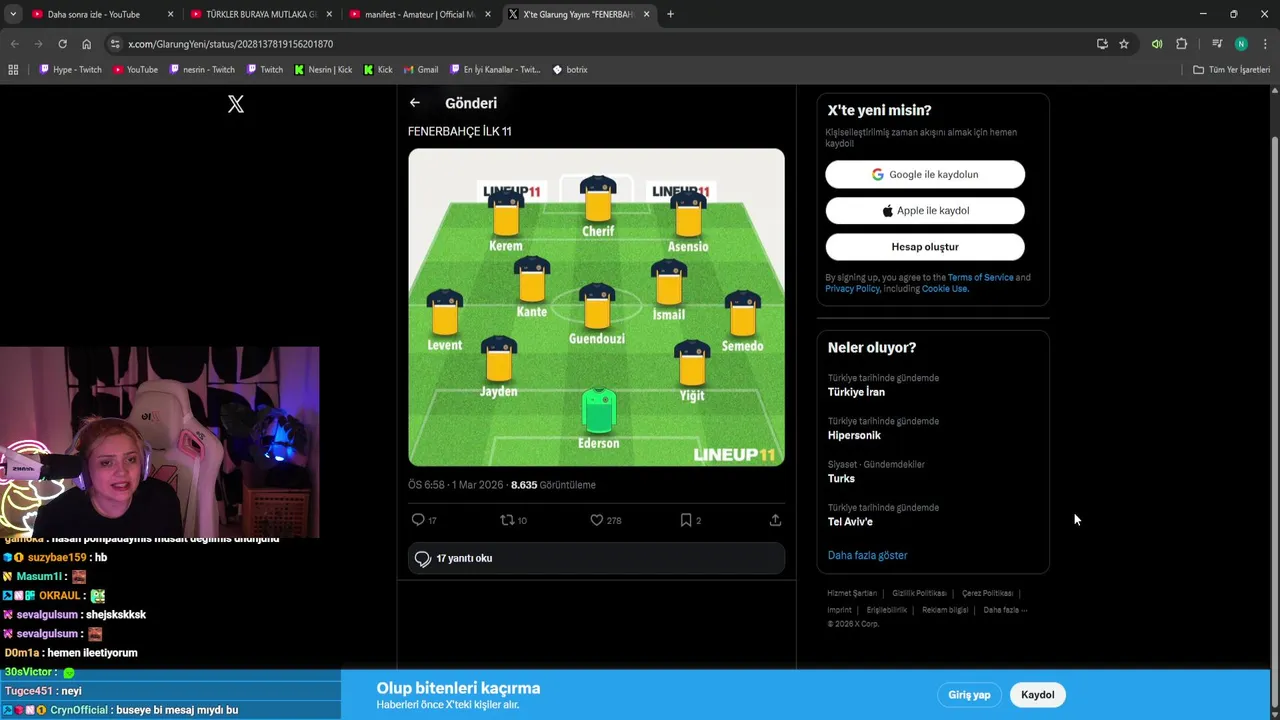View site information next to URL
Screen dimensions: 1280x720
click(115, 44)
